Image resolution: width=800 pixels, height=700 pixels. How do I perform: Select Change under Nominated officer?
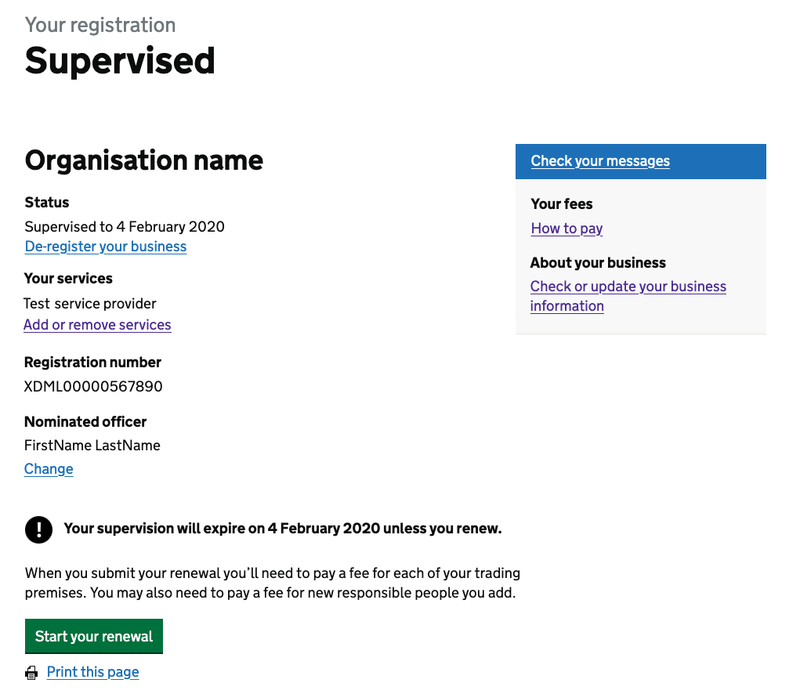tap(48, 468)
